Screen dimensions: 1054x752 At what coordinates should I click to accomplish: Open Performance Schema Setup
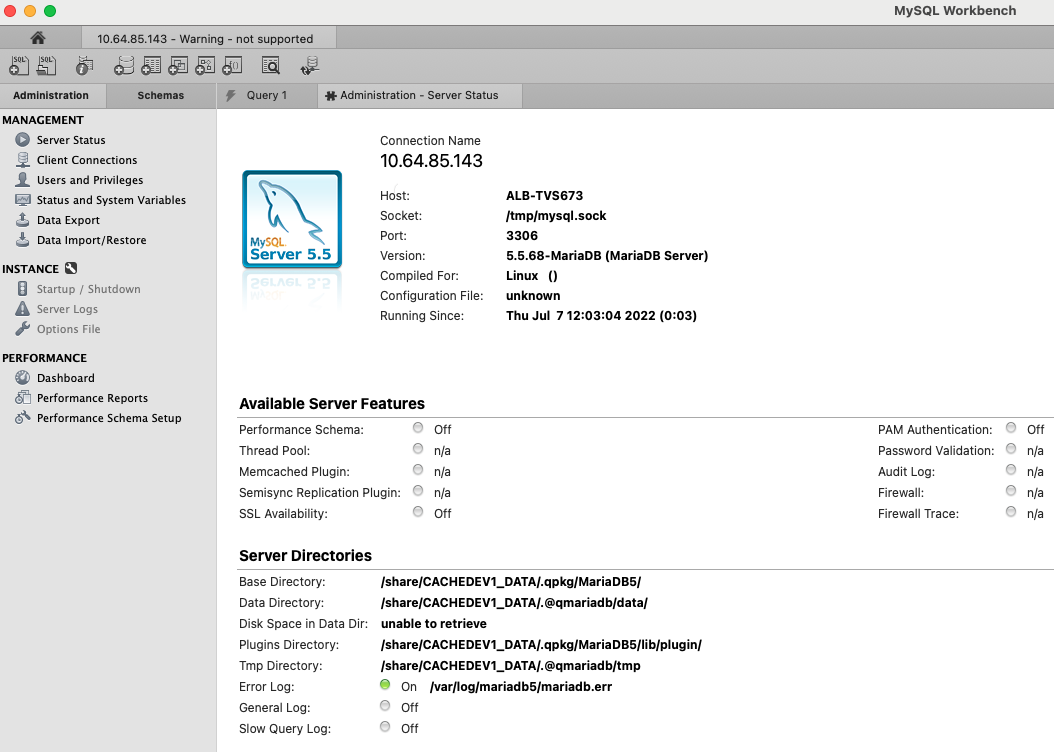click(x=109, y=418)
